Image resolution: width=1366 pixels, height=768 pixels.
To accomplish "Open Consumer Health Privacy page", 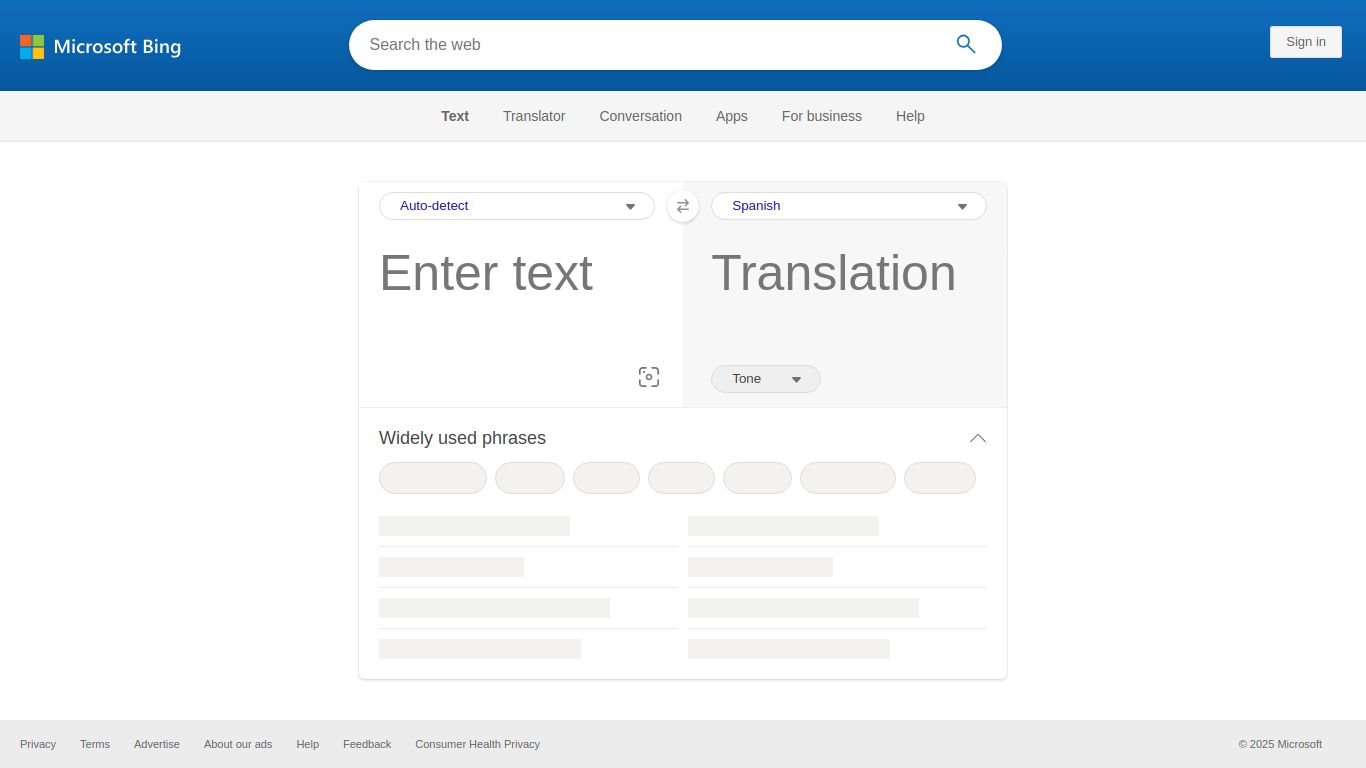I will [x=477, y=744].
